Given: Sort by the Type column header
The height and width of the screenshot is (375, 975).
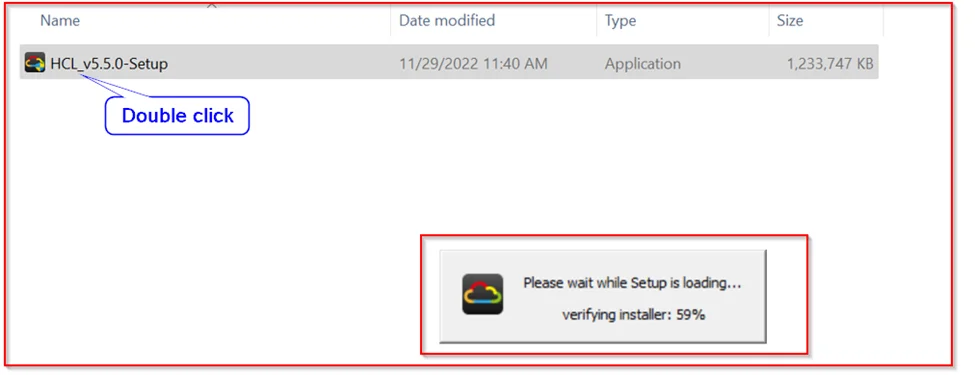Looking at the screenshot, I should (x=621, y=21).
